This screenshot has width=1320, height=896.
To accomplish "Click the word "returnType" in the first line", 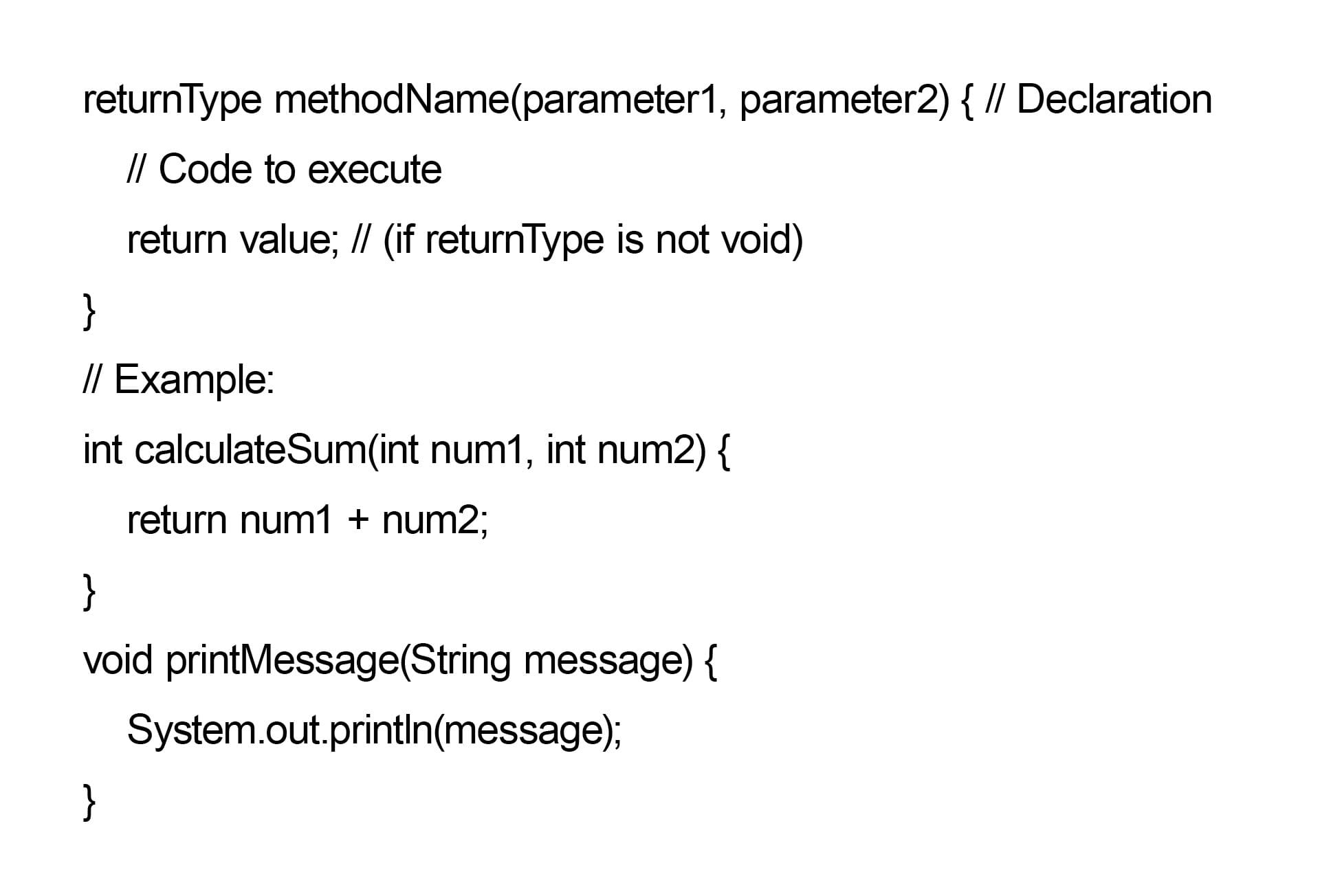I will 172,100.
